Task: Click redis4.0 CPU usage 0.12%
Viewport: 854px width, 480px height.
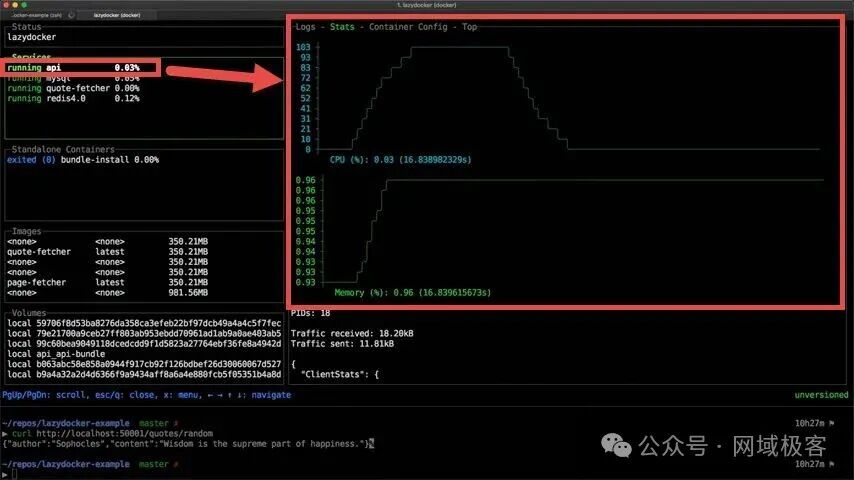Action: click(127, 99)
